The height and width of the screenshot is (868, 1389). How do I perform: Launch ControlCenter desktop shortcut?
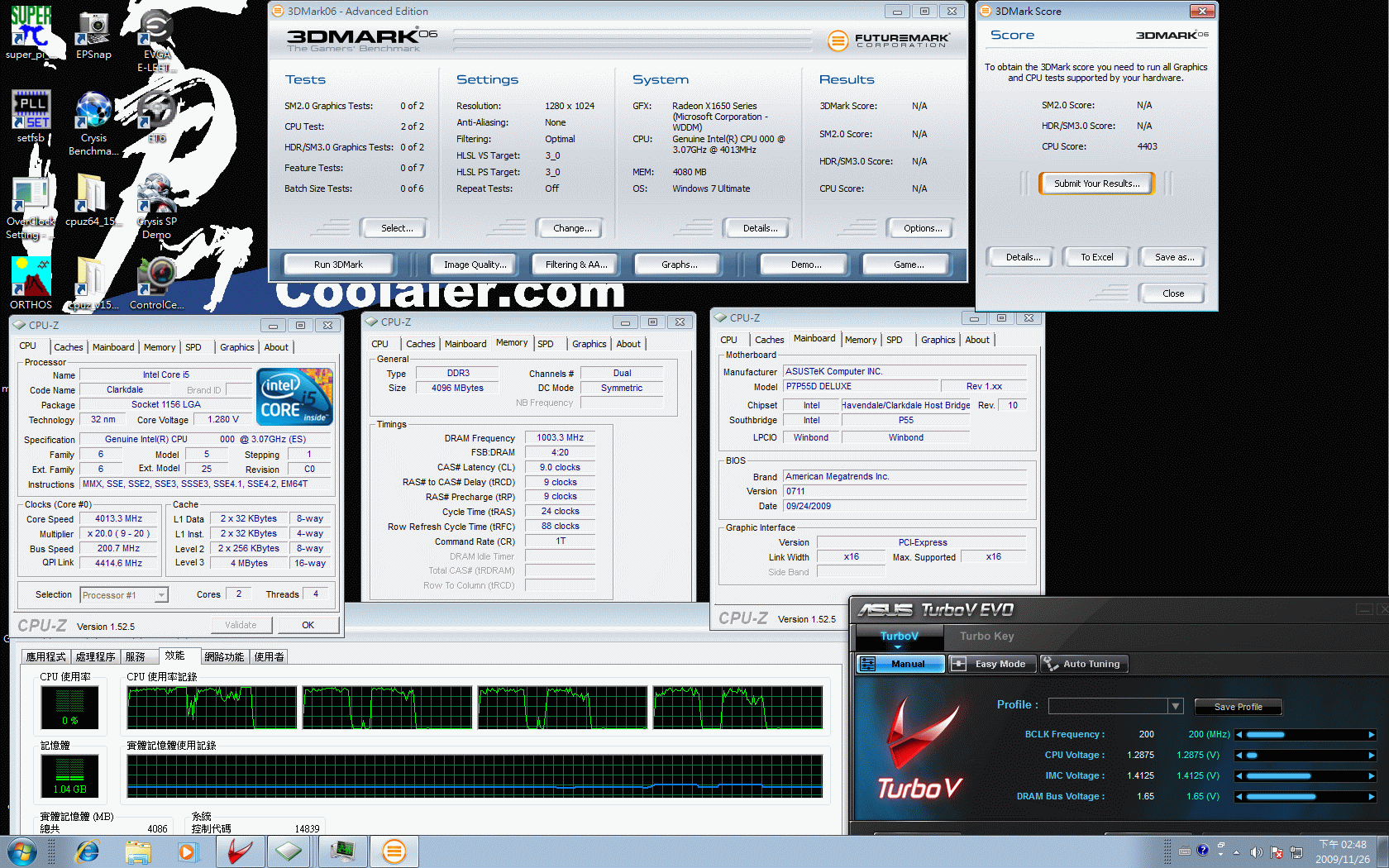[156, 284]
